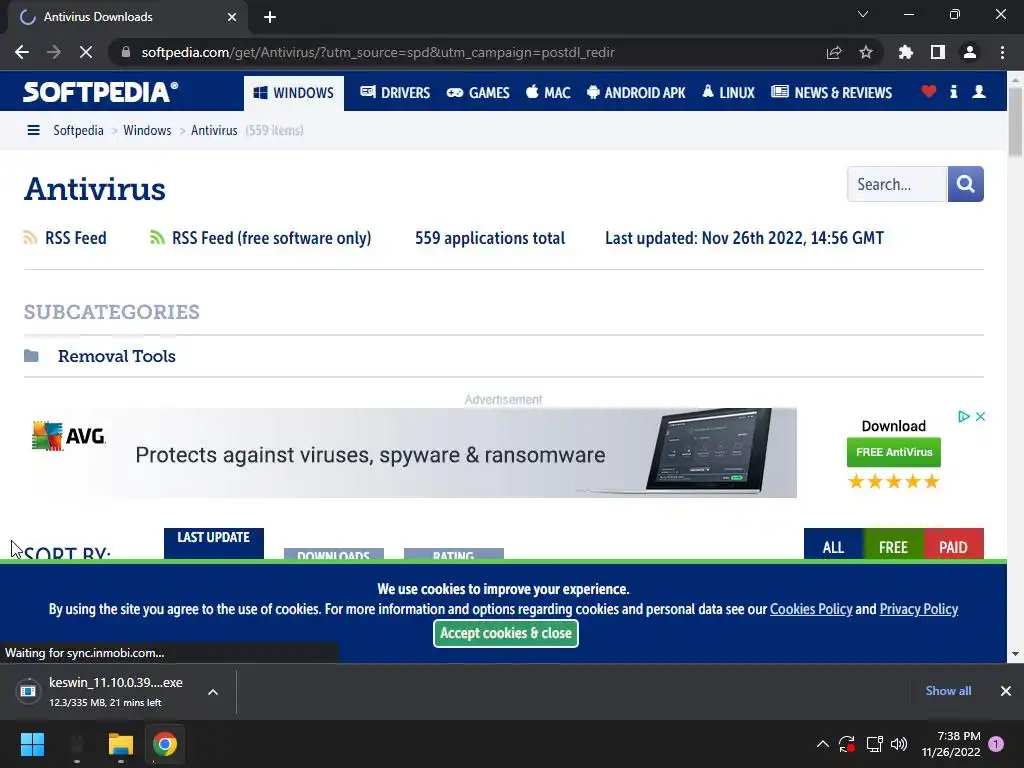The height and width of the screenshot is (768, 1024).
Task: Open the Android APK section
Action: click(x=636, y=93)
